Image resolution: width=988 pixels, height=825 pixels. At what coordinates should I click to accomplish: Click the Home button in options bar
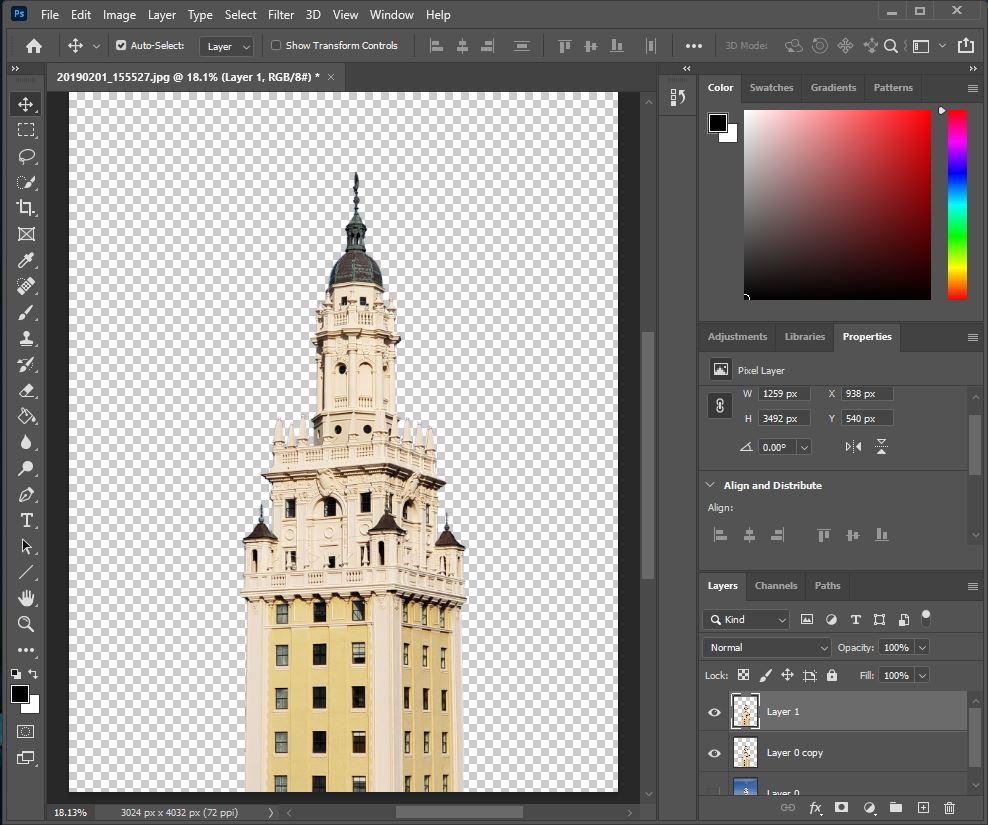coord(34,46)
